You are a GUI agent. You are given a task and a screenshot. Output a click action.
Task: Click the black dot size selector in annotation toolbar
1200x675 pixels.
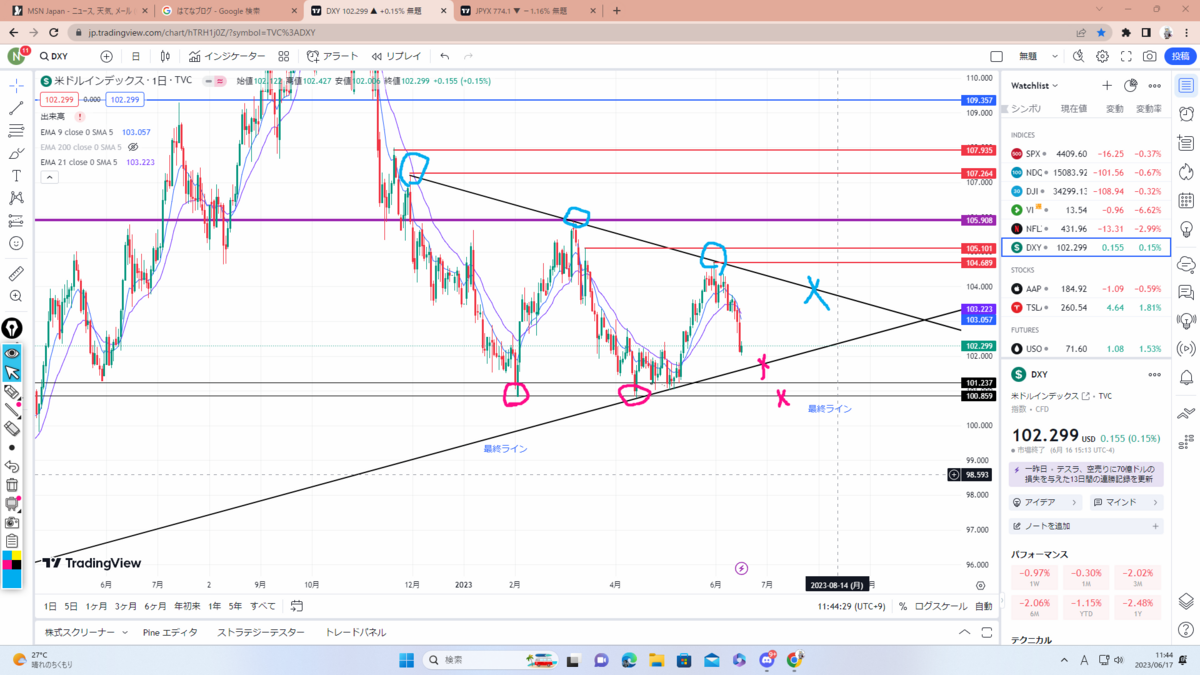12,447
